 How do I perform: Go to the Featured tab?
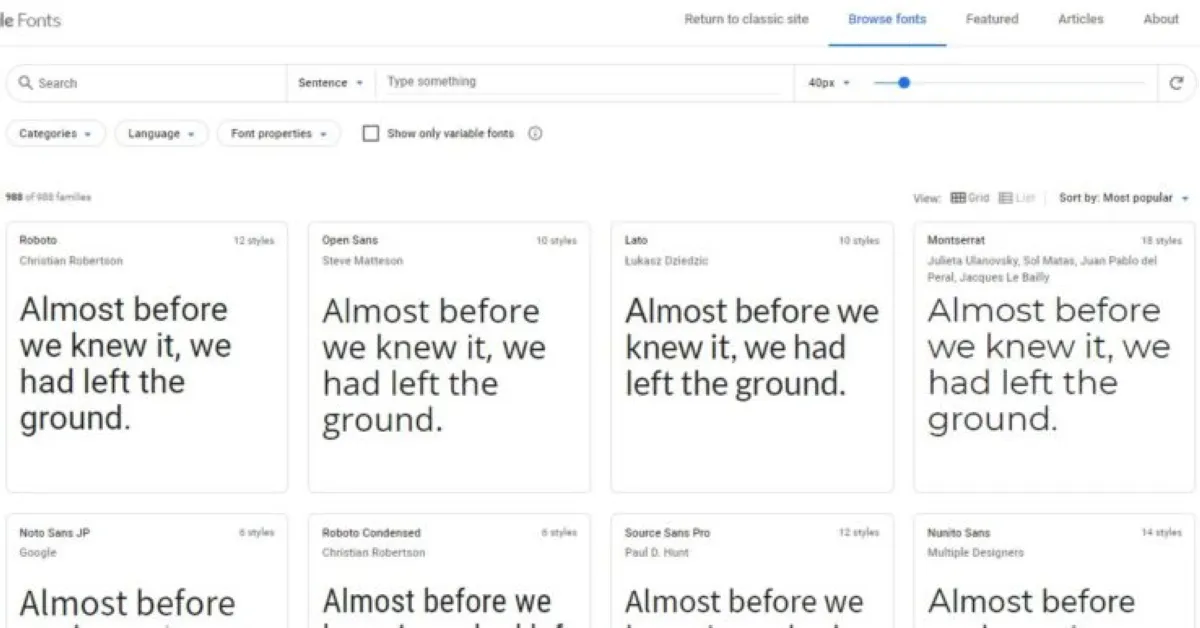991,19
